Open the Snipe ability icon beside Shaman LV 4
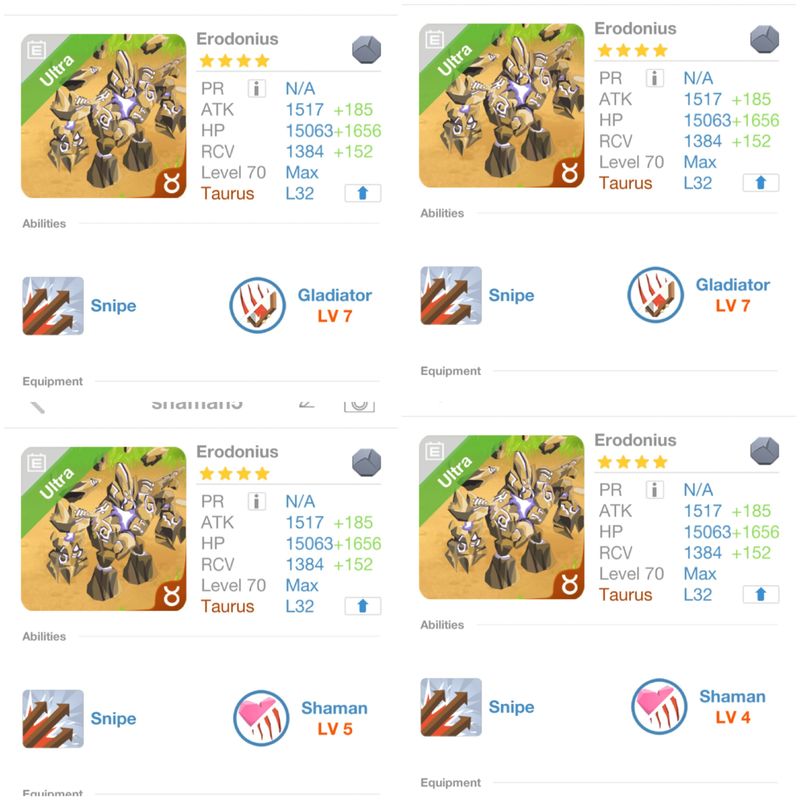Viewport: 800px width, 800px height. pos(451,707)
